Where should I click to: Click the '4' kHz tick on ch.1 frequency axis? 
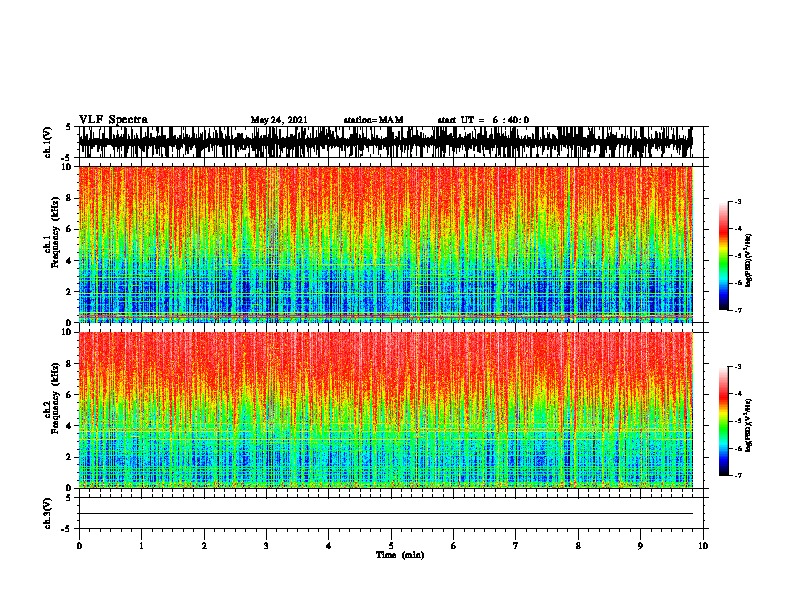[x=70, y=261]
